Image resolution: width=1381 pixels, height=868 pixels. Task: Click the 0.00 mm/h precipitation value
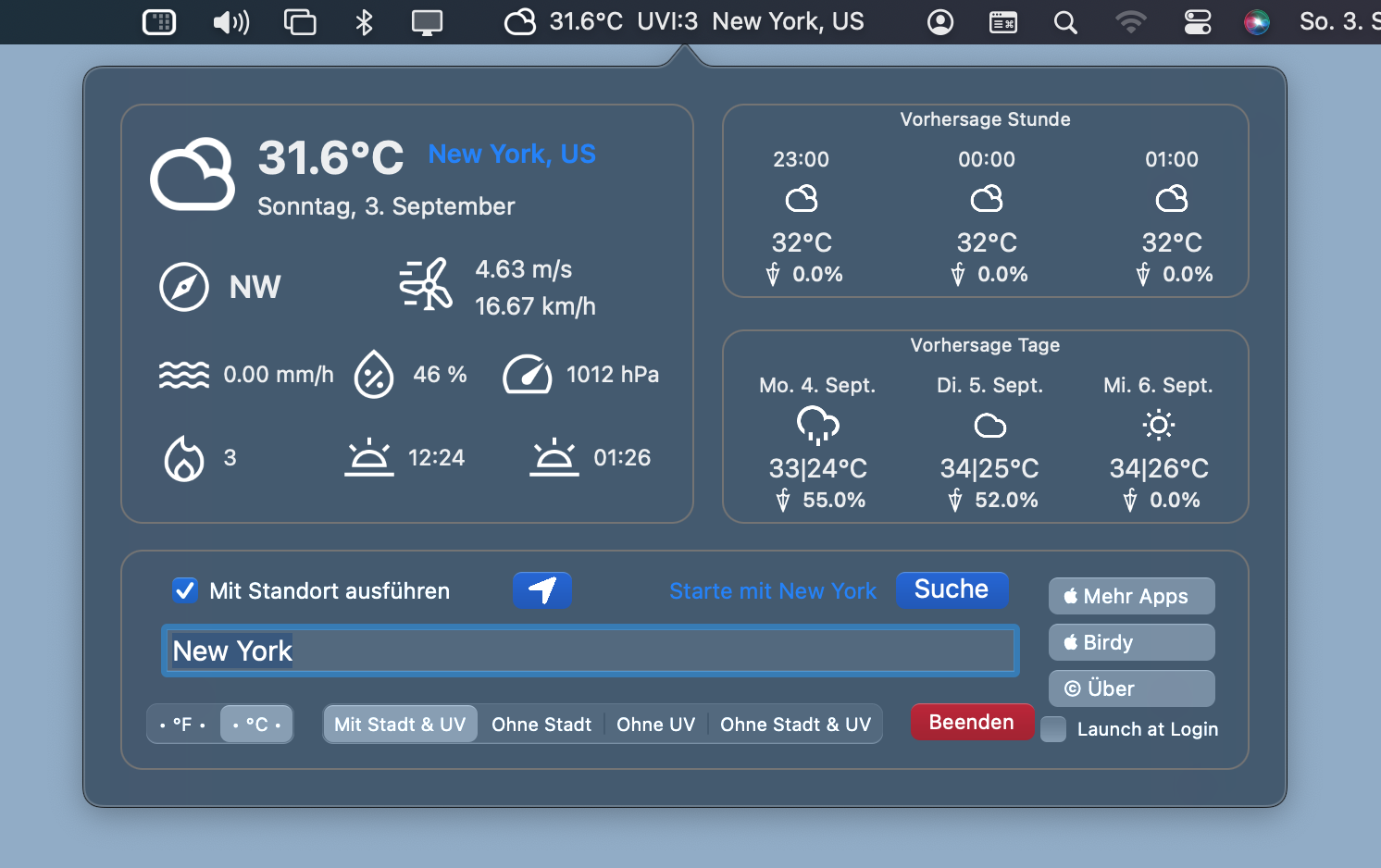[x=279, y=374]
